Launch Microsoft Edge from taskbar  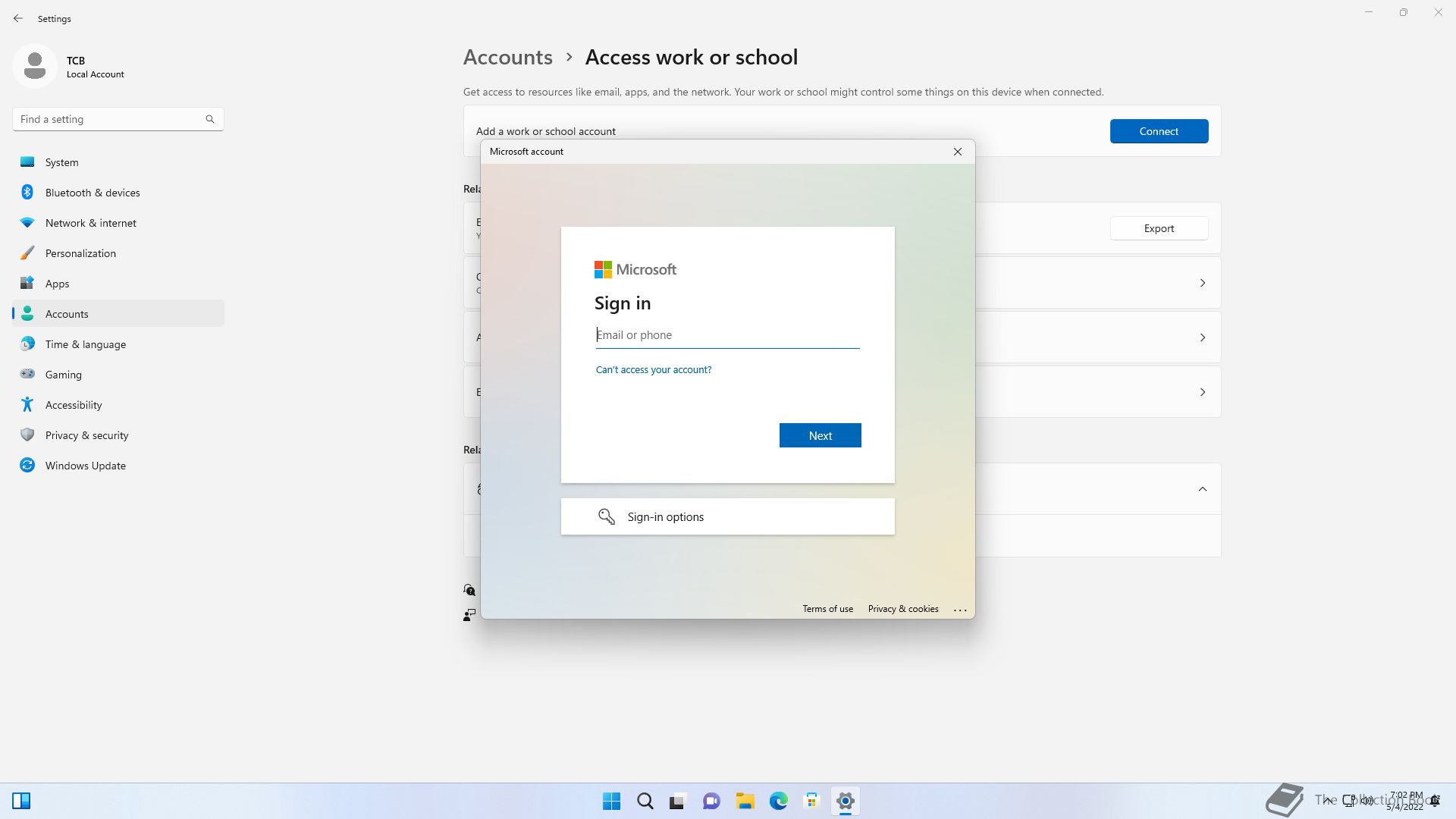tap(778, 801)
